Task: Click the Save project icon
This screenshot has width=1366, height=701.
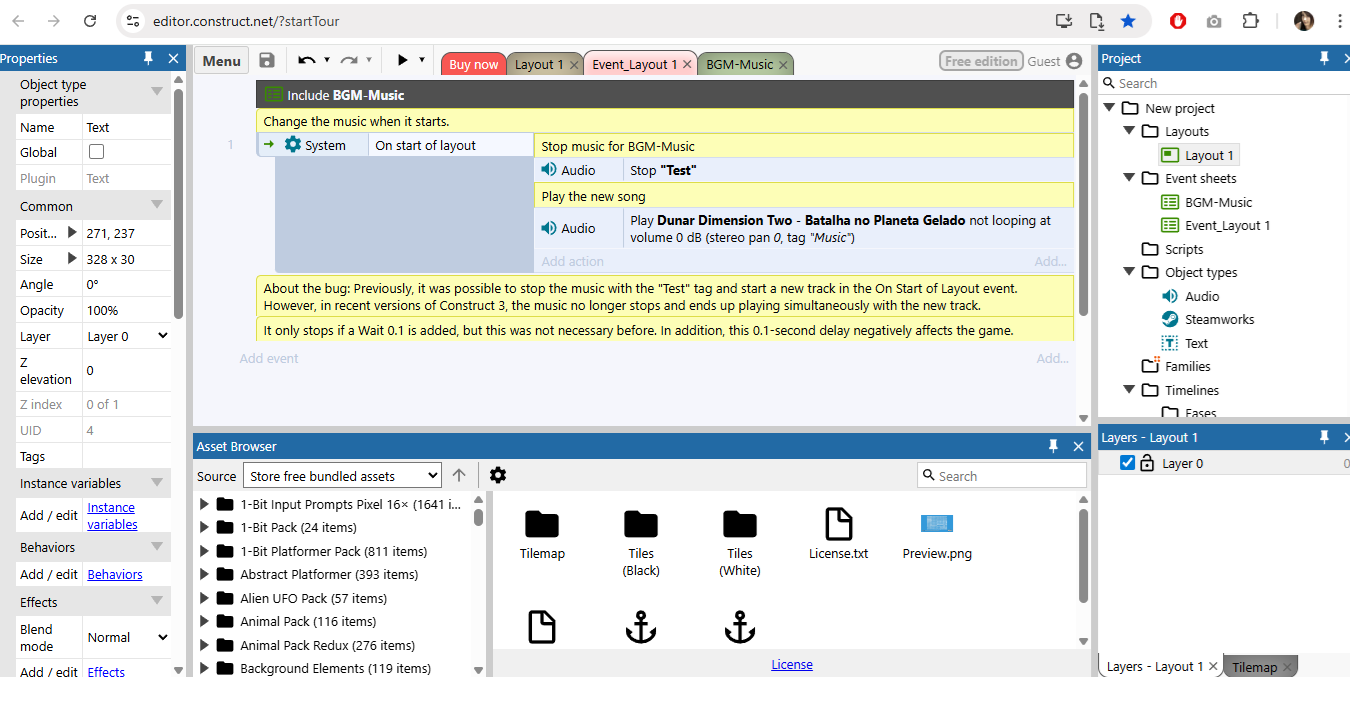Action: click(x=266, y=60)
